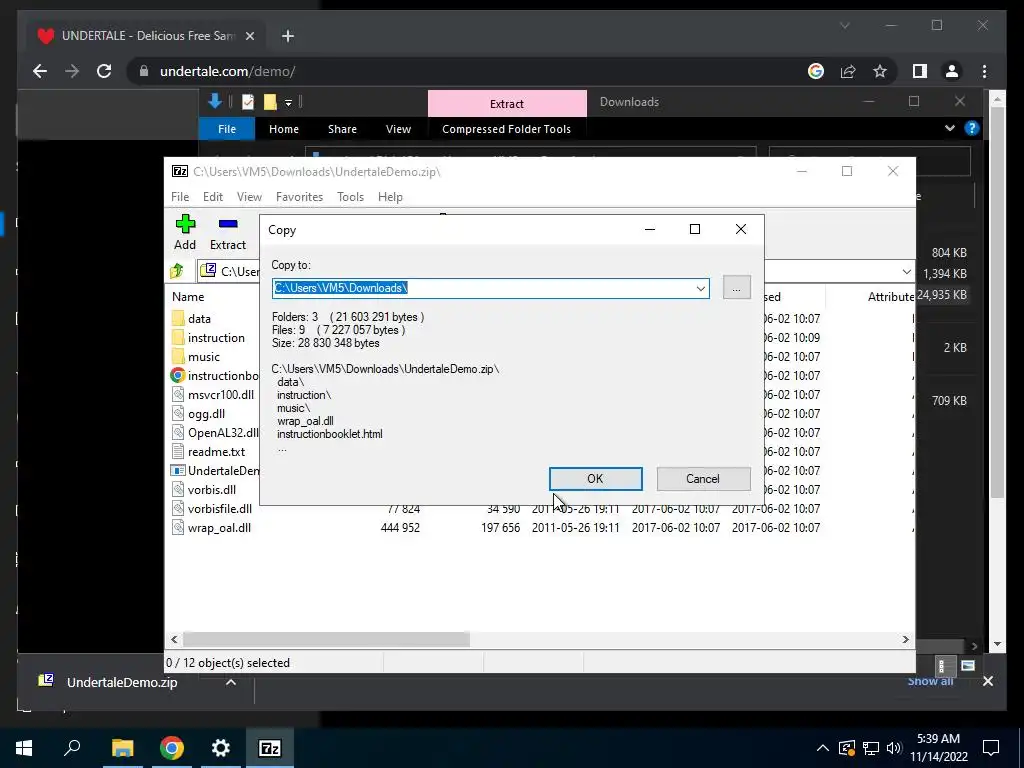This screenshot has width=1024, height=768.
Task: Open Explorer quick access toolbar dropdown
Action: click(x=288, y=103)
